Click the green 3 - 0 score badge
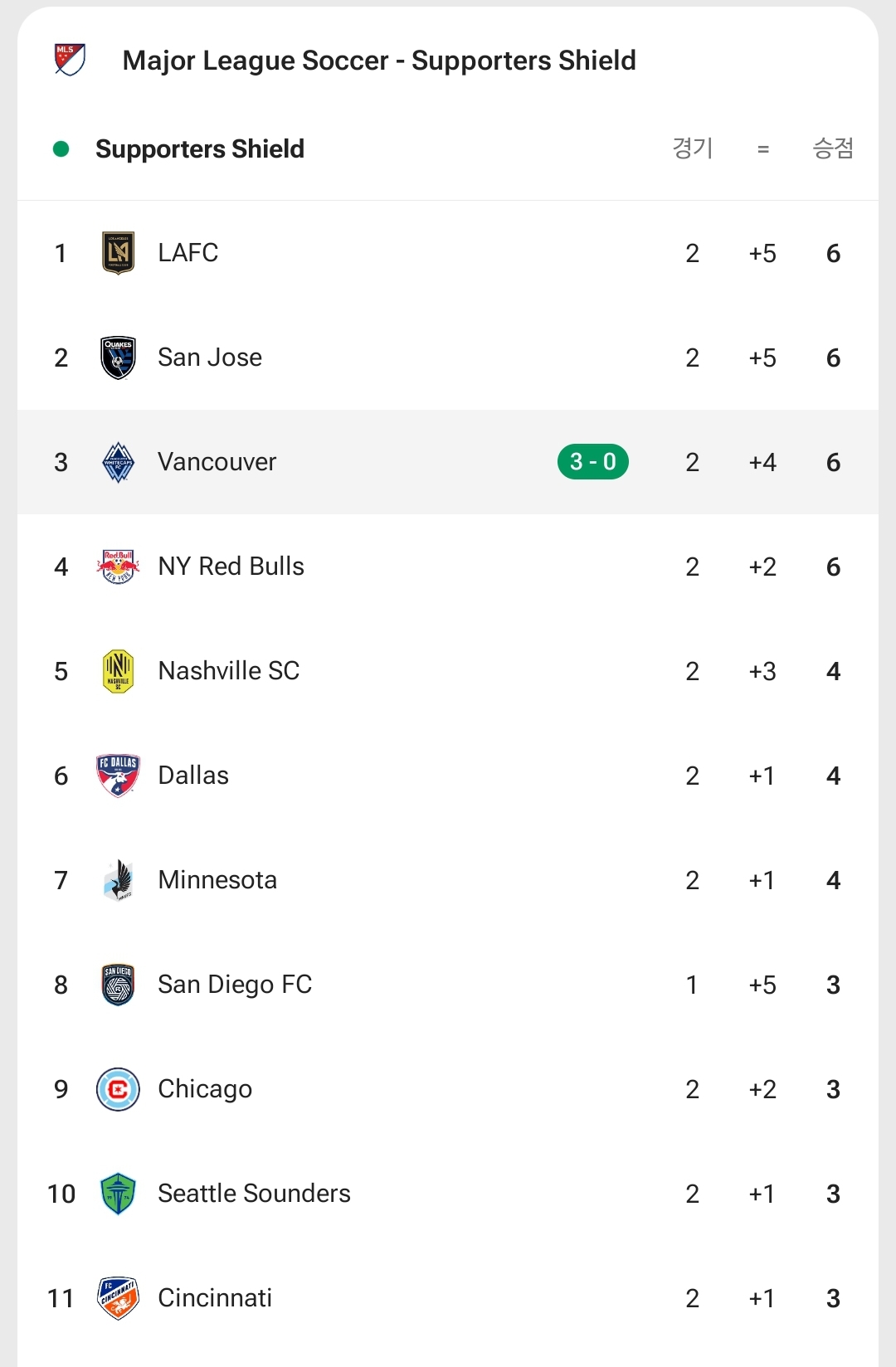The image size is (896, 1367). point(592,462)
